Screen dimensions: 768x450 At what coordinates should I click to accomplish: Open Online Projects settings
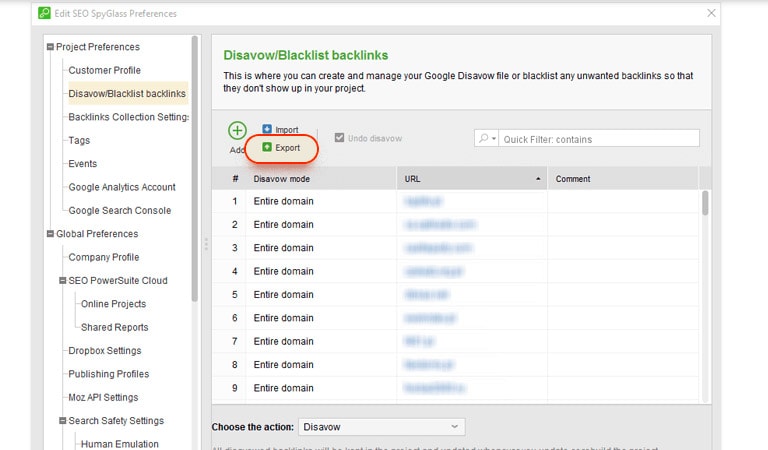[x=113, y=304]
